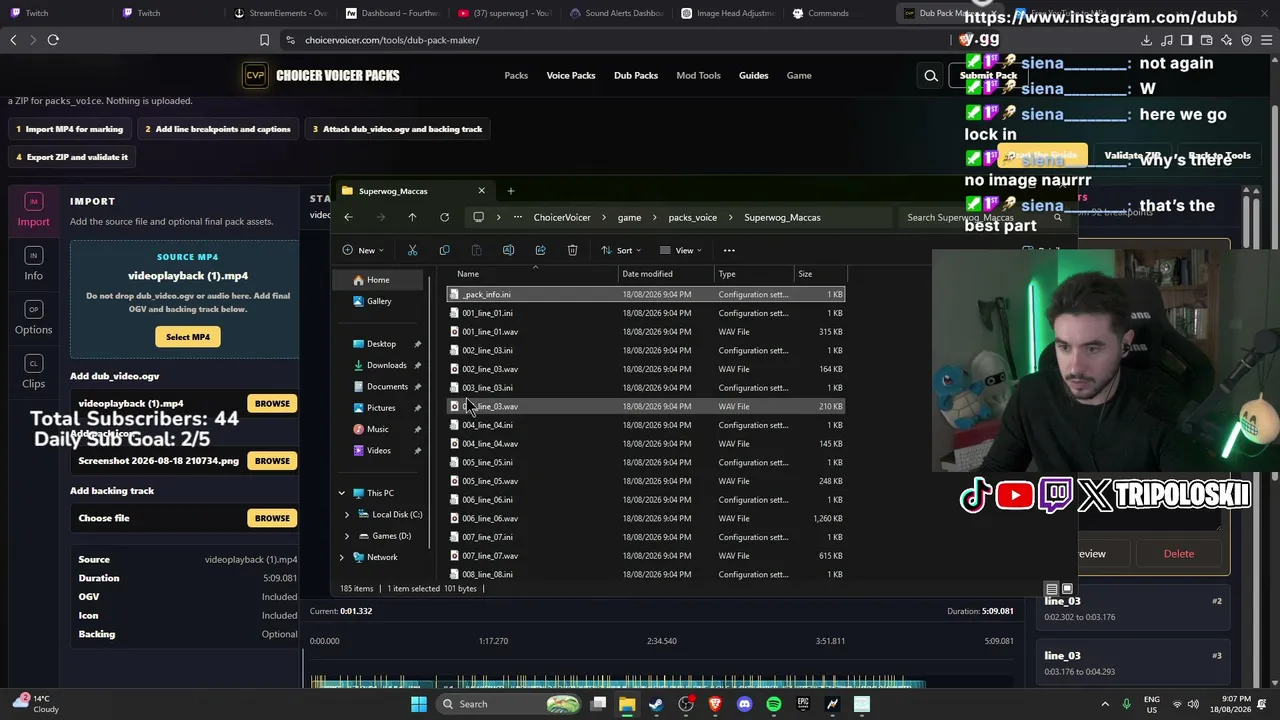Screen dimensions: 1280x720
Task: Select the file 006_line_06.wav
Action: [x=646, y=518]
